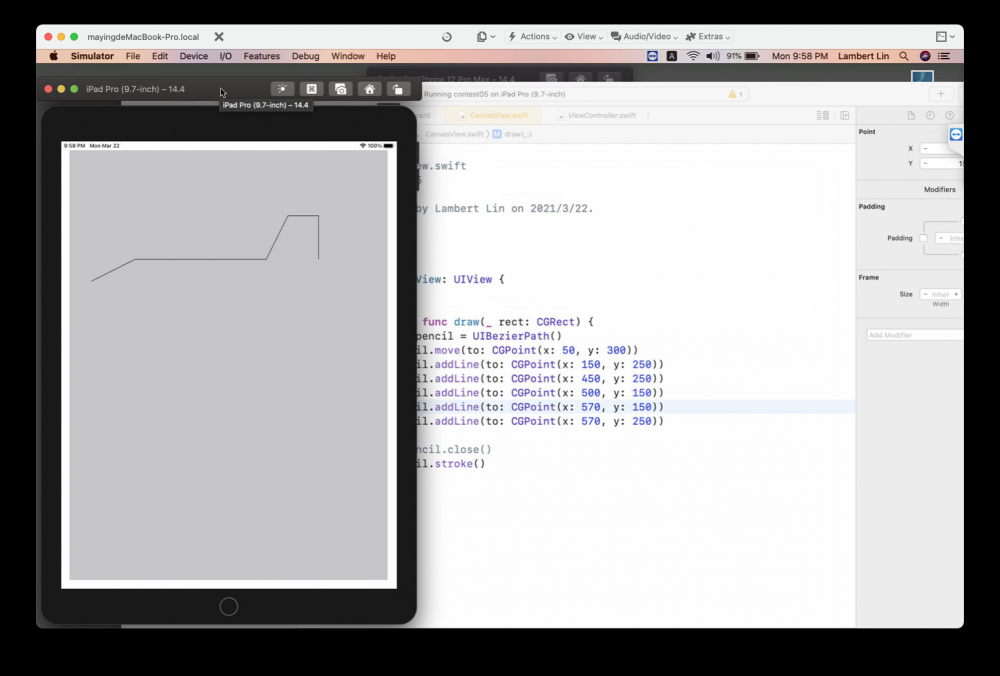Screen dimensions: 1000x676
Task: Rotate the simulator device with toolbar icon
Action: click(398, 89)
